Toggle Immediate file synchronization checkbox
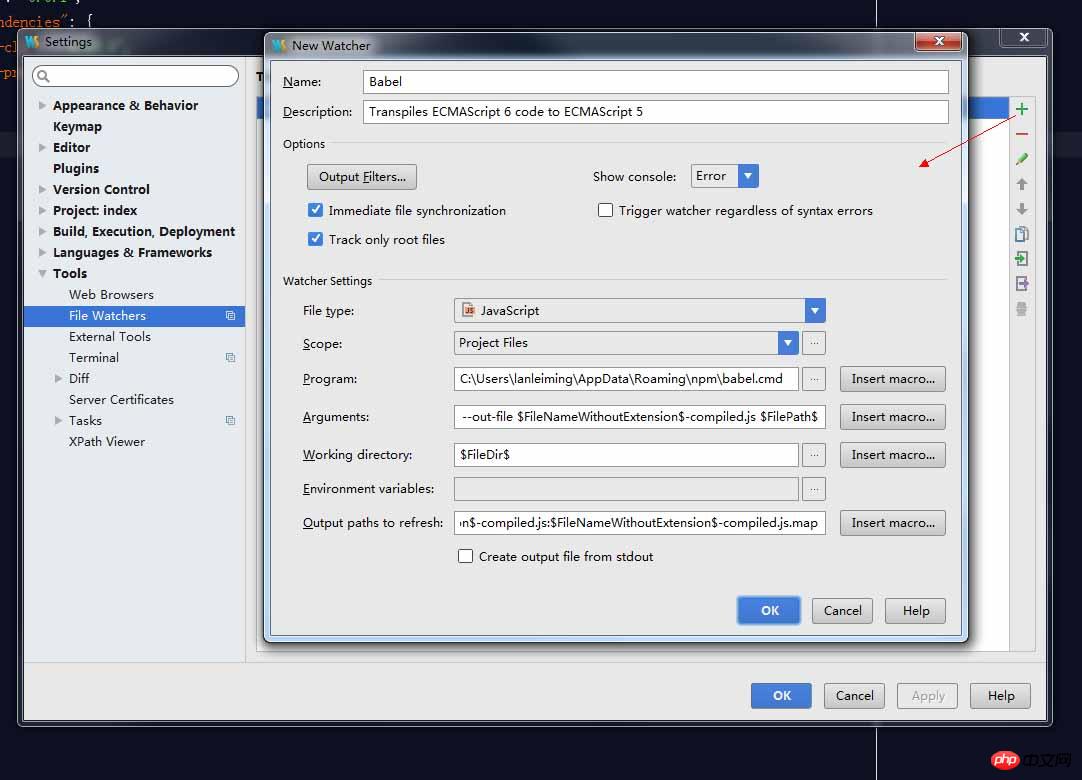Screen dimensions: 1082x780 [315, 210]
